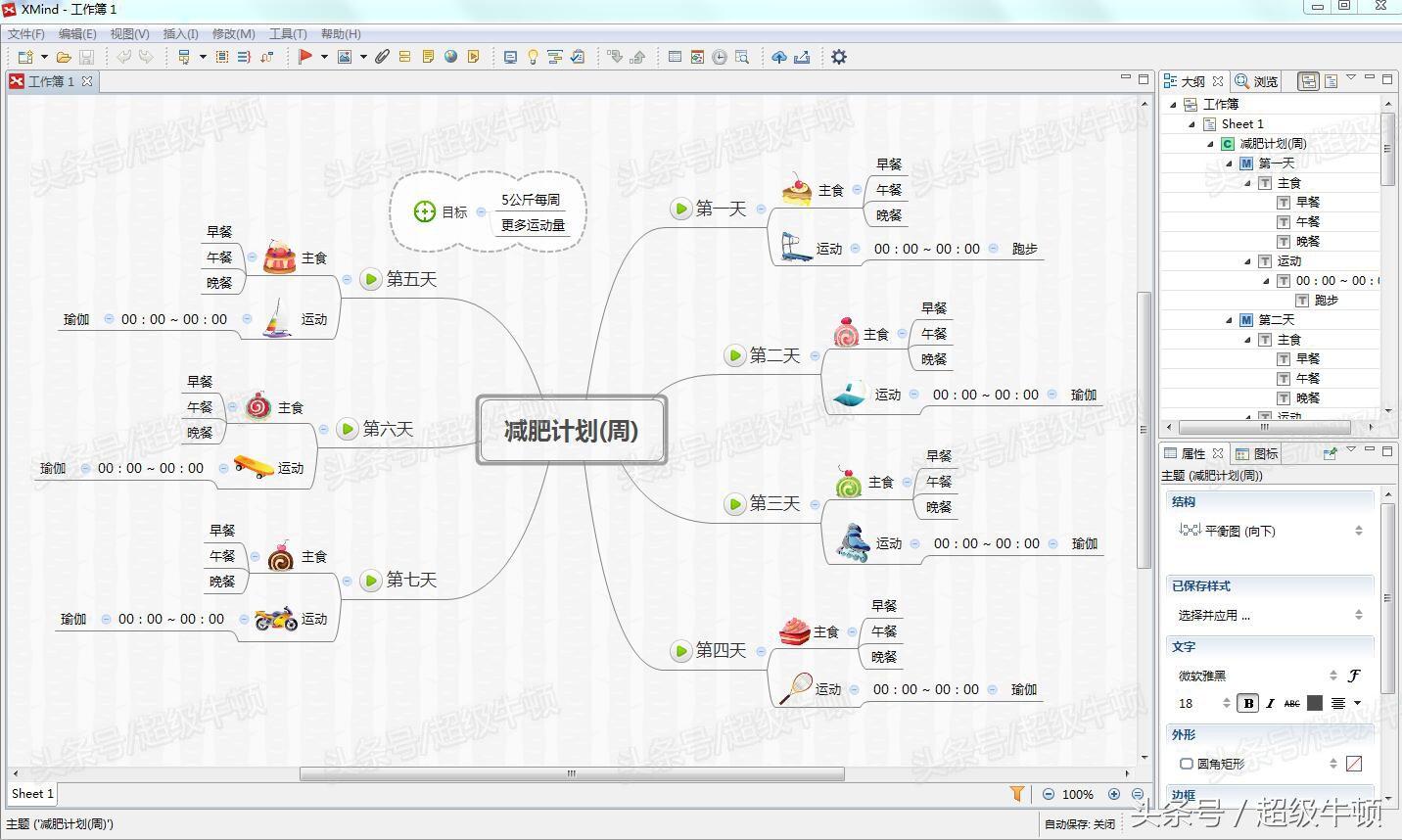Click the dark gray text color swatch
This screenshot has height=840, width=1402.
(1314, 703)
